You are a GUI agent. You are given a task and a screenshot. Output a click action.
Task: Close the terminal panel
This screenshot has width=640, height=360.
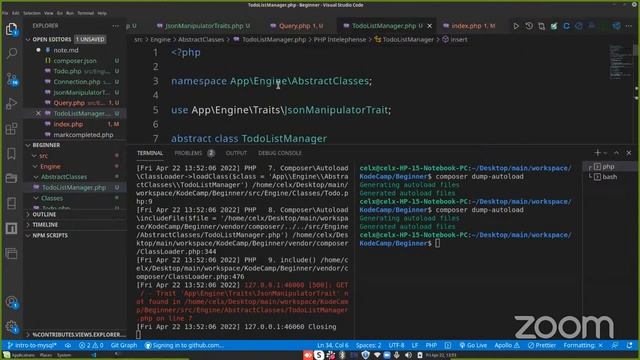(x=629, y=153)
